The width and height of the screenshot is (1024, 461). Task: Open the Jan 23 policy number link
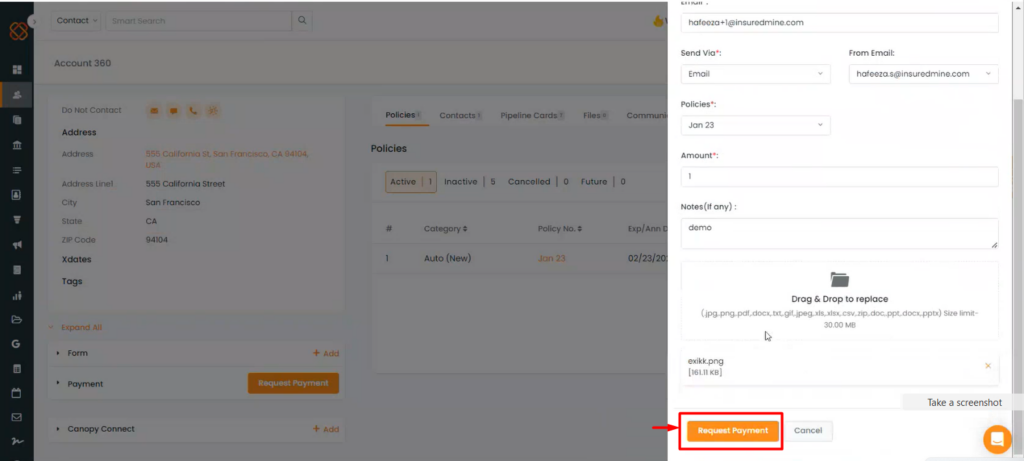(x=551, y=259)
